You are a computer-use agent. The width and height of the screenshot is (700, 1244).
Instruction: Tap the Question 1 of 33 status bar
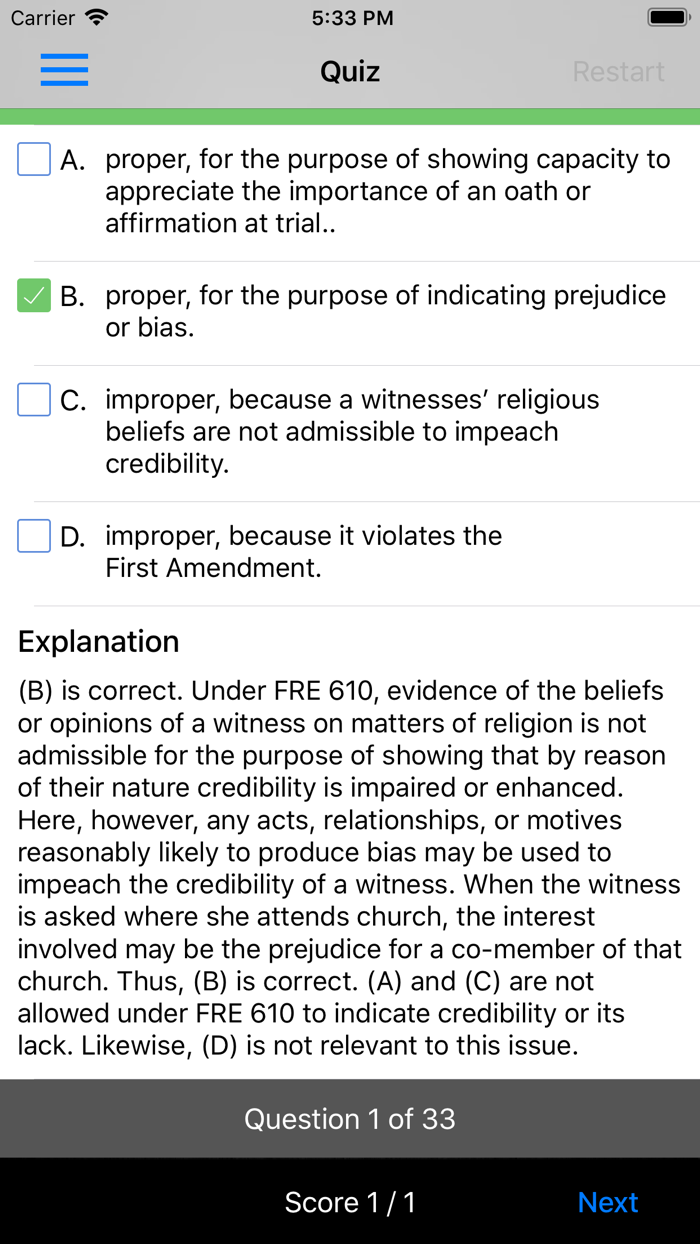click(x=349, y=1118)
